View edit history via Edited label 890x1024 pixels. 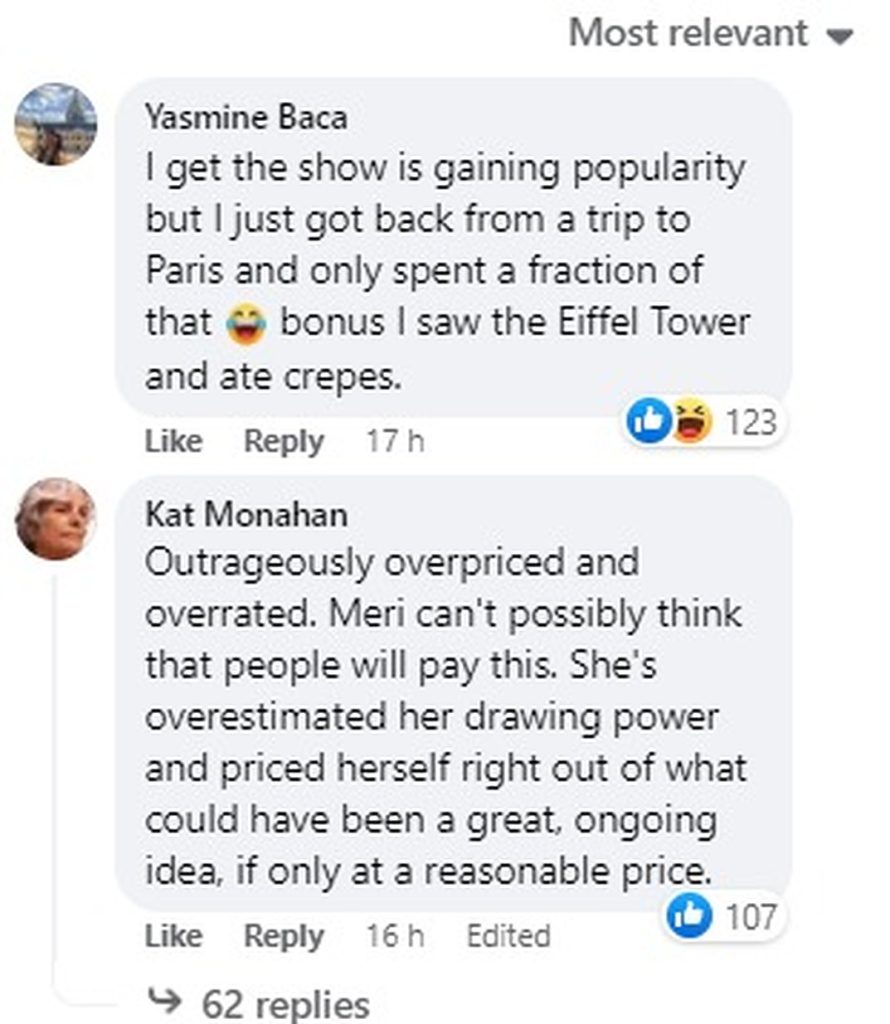coord(508,936)
